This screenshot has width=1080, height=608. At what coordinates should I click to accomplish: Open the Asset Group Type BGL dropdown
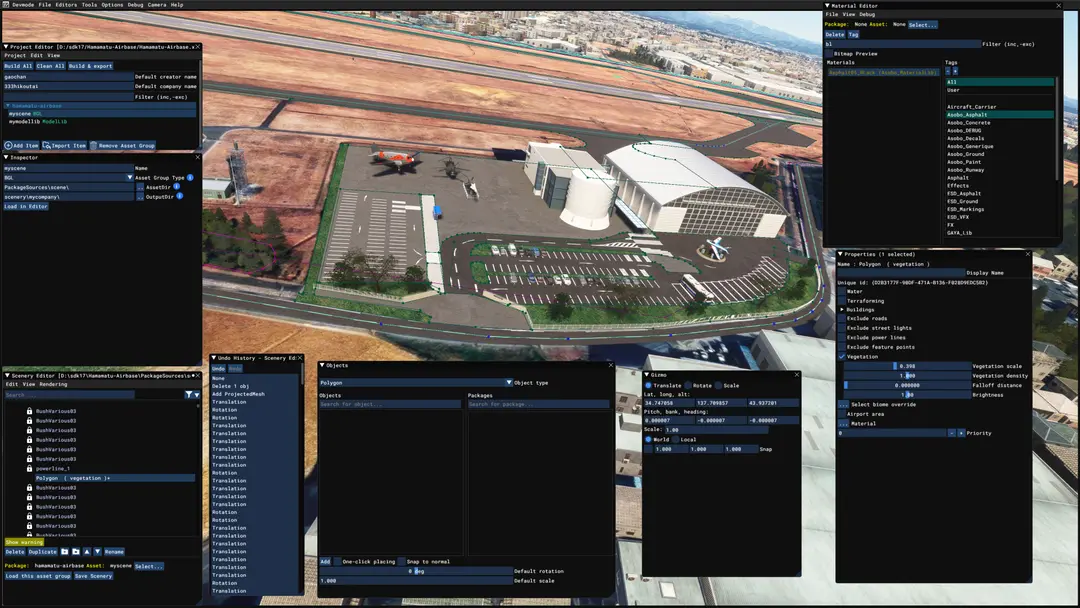pos(68,178)
